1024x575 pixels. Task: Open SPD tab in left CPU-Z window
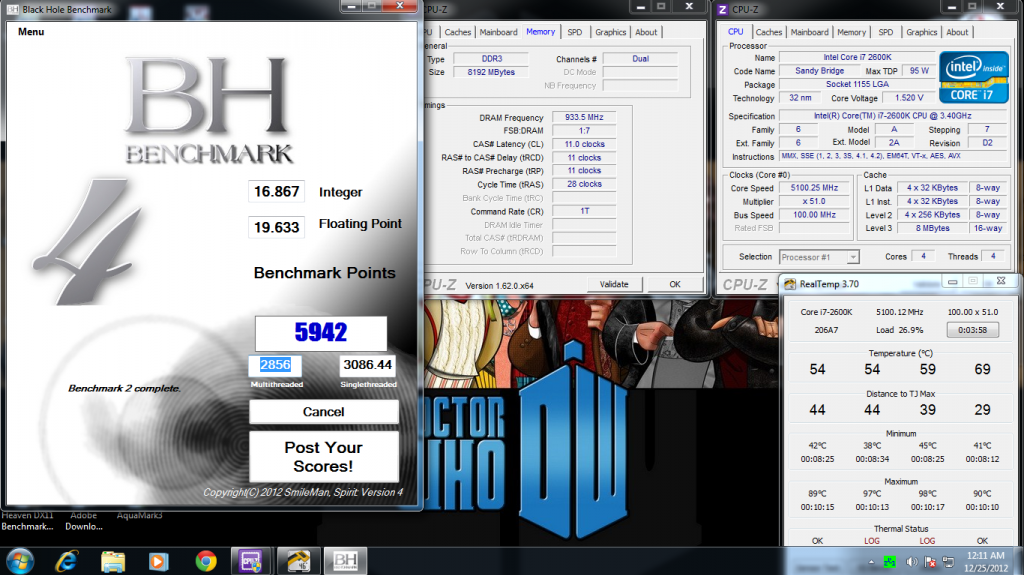575,32
